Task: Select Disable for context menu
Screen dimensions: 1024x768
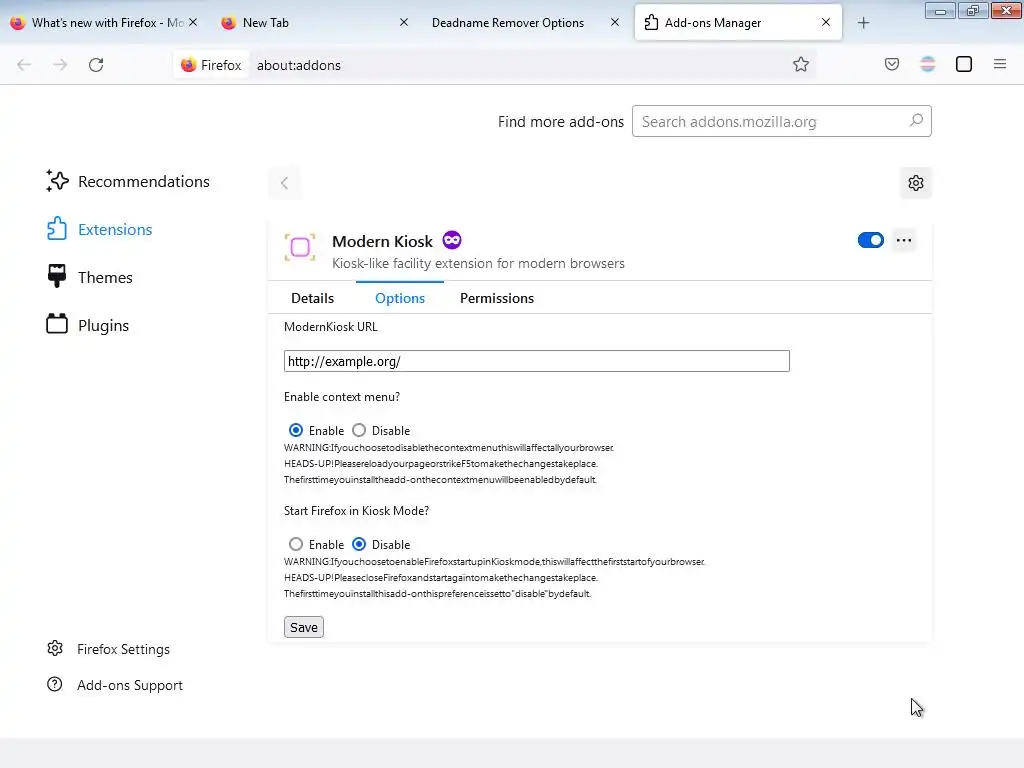Action: (x=359, y=430)
